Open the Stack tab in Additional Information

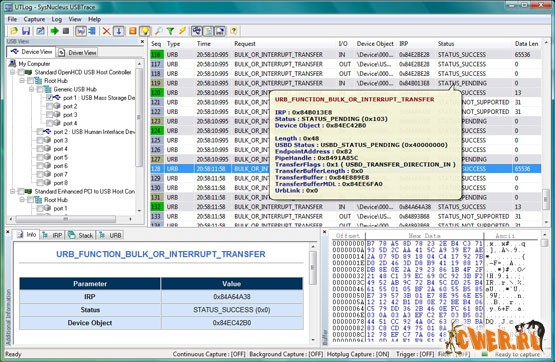point(80,235)
